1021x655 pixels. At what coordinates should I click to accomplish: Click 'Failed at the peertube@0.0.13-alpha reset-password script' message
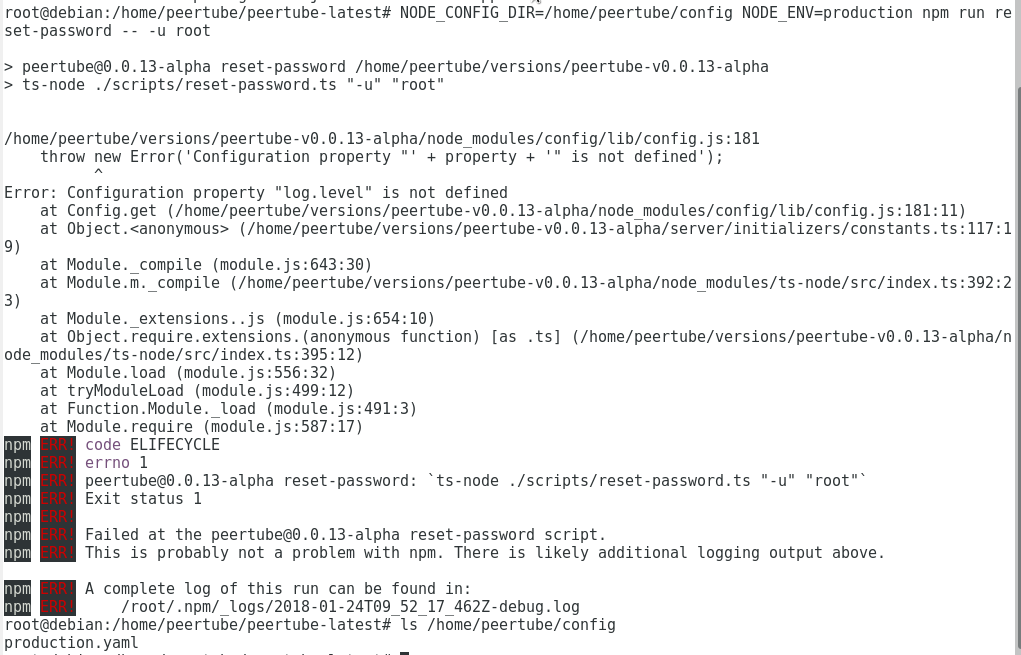[x=345, y=535]
